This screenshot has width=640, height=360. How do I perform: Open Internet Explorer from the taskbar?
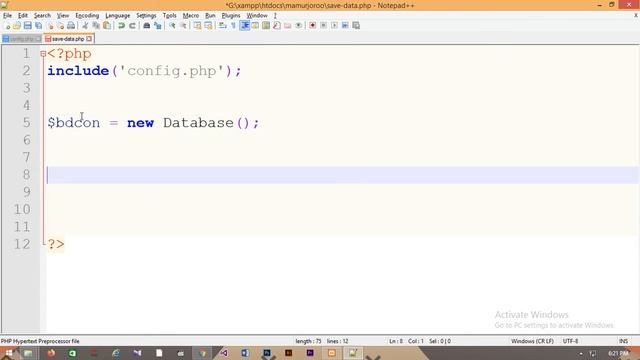pos(116,353)
